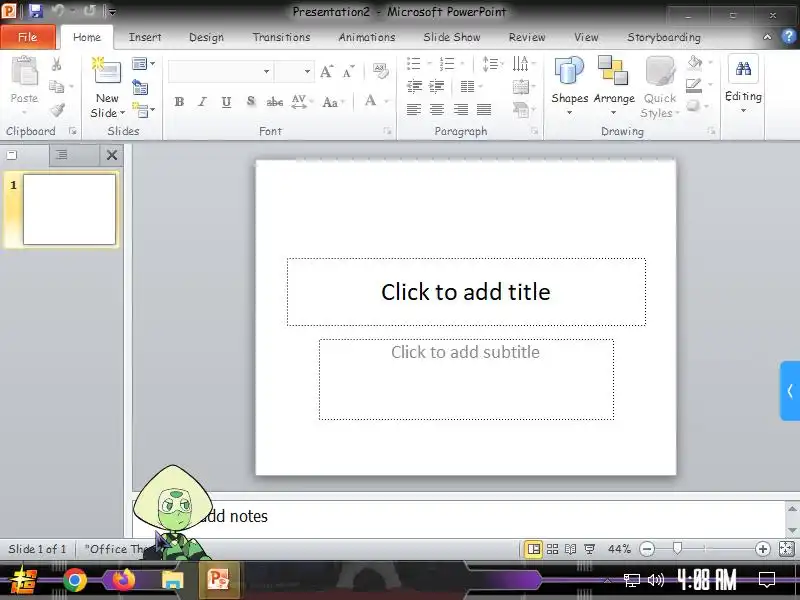Open the Editing binoculars menu
The width and height of the screenshot is (800, 600).
[743, 84]
